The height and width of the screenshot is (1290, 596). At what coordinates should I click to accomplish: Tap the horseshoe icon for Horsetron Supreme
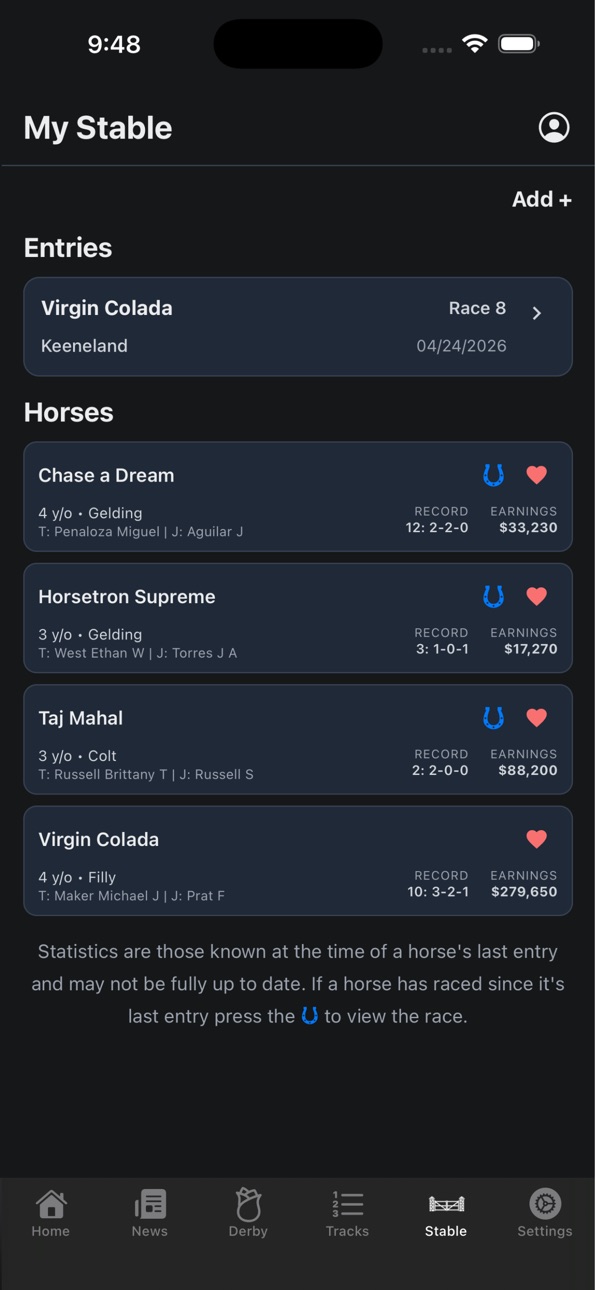click(x=493, y=597)
